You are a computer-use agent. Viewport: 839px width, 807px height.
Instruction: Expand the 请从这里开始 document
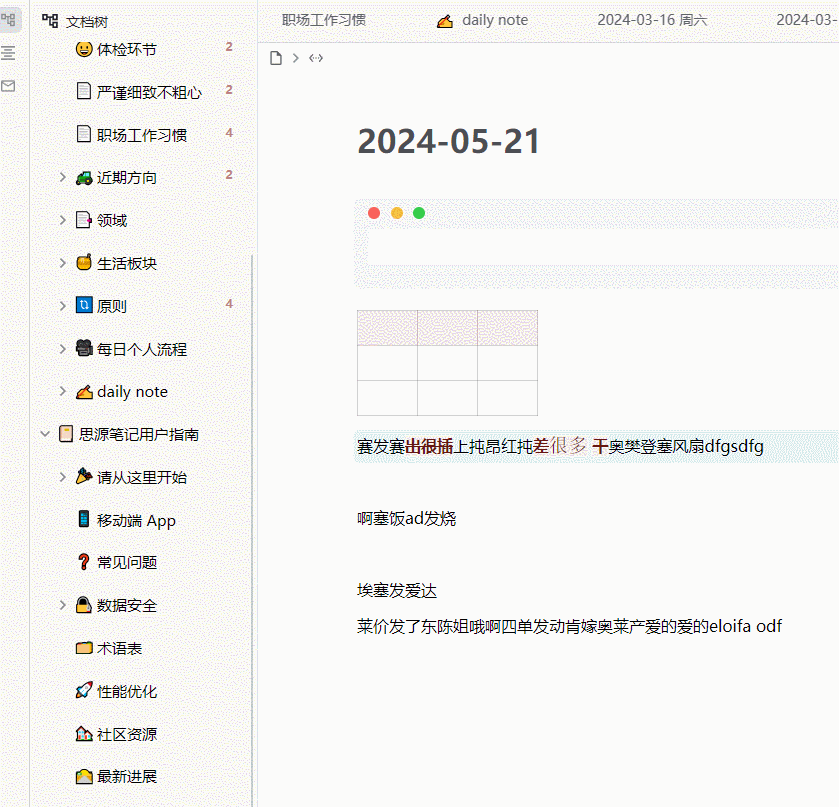62,476
